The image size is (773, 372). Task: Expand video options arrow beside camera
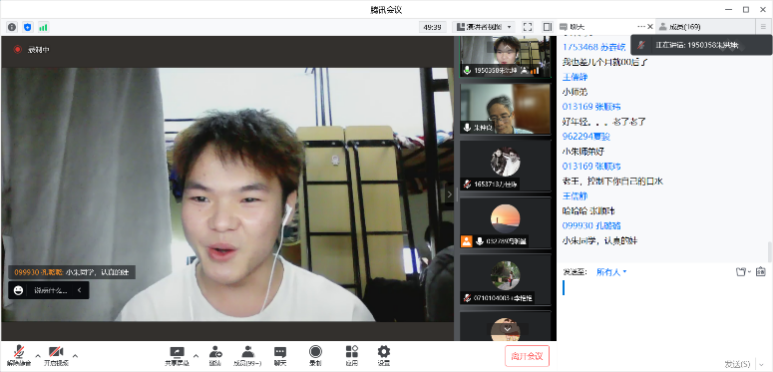pos(75,355)
